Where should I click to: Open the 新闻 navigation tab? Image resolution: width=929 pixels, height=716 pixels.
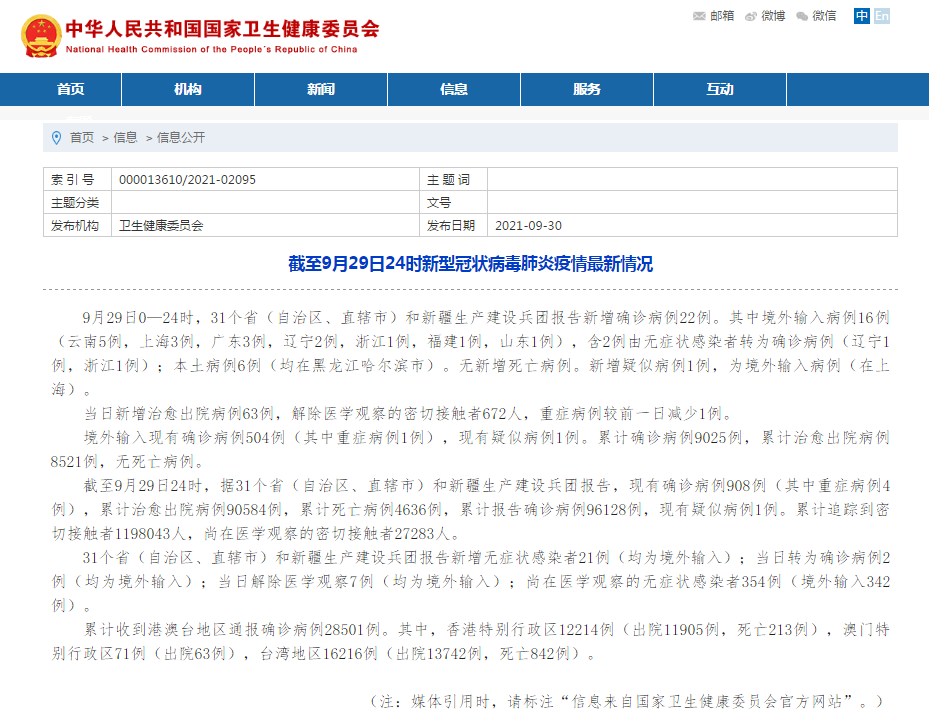[321, 90]
